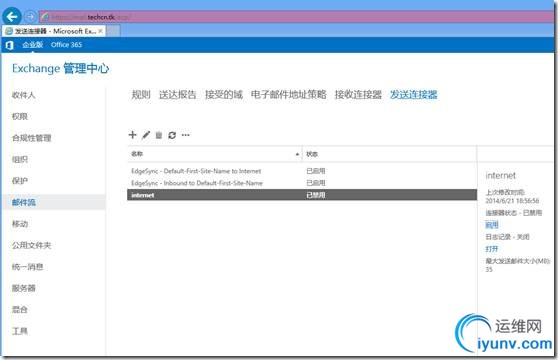Click 启用 link in details pane
The height and width of the screenshot is (360, 558).
492,225
